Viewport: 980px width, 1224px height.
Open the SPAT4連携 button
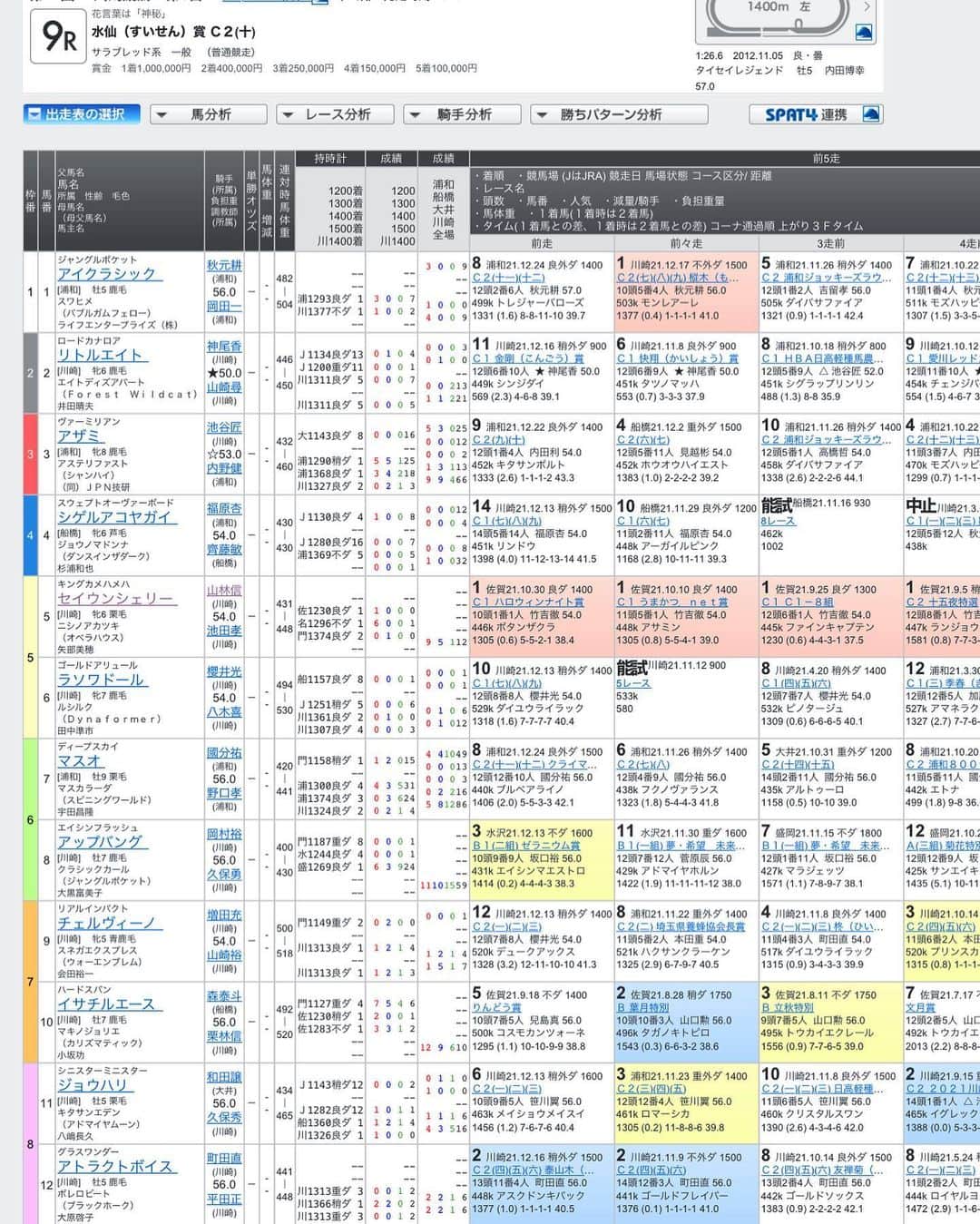(x=816, y=114)
